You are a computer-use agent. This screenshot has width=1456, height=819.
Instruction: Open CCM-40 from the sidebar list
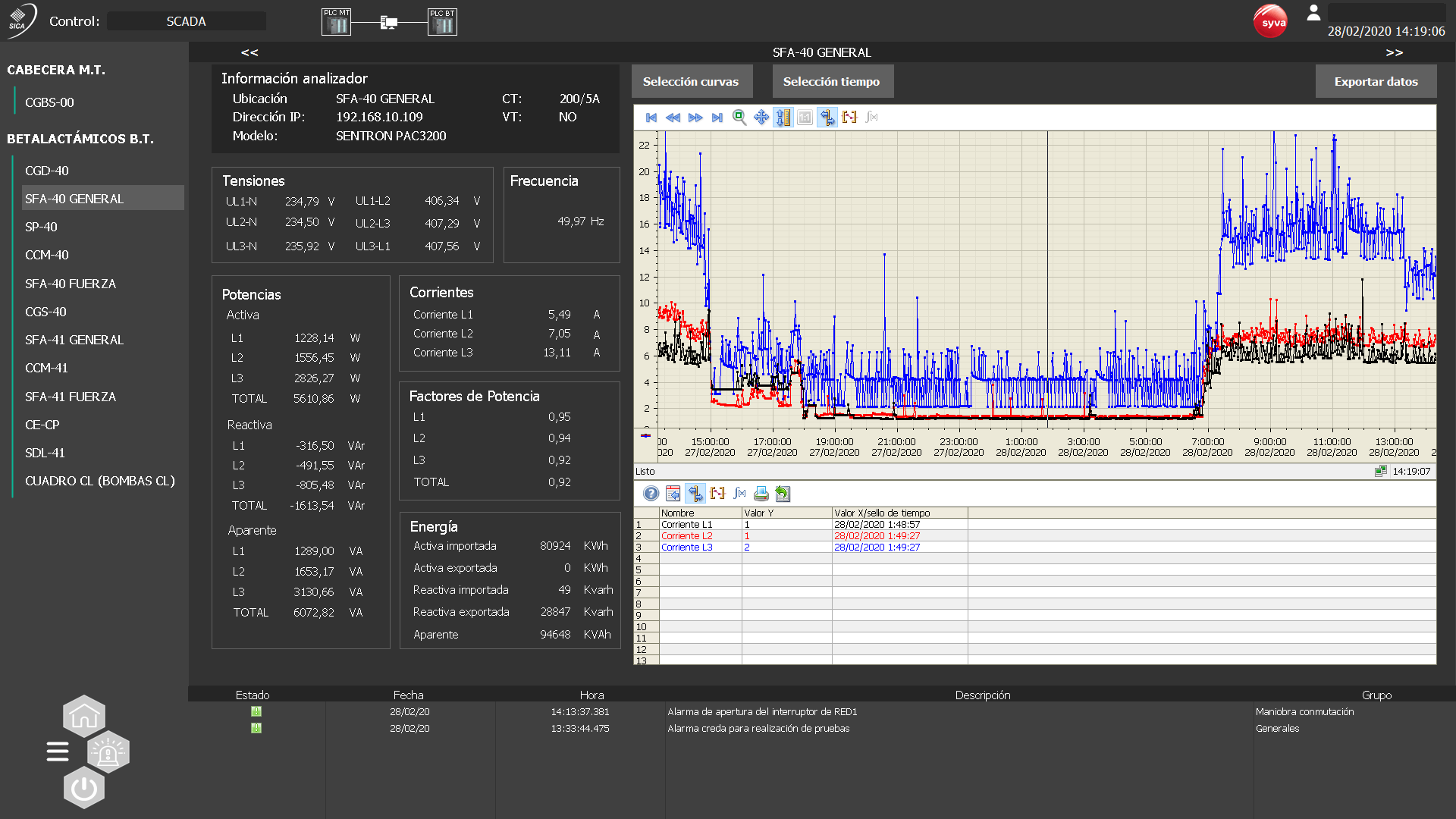47,255
